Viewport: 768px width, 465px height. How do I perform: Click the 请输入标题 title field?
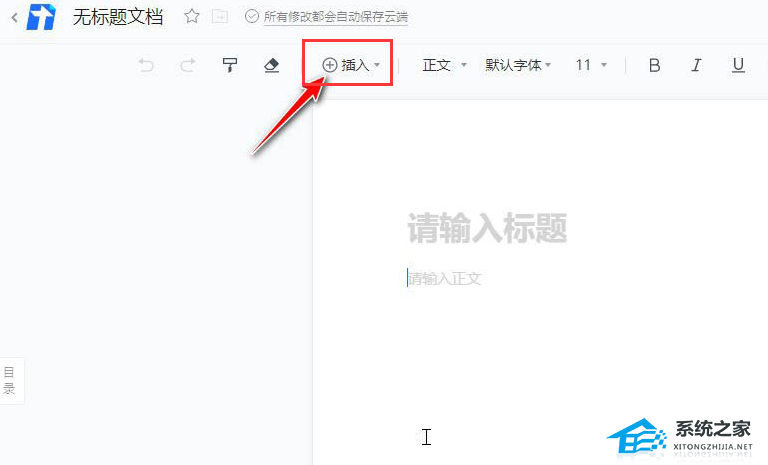click(487, 228)
